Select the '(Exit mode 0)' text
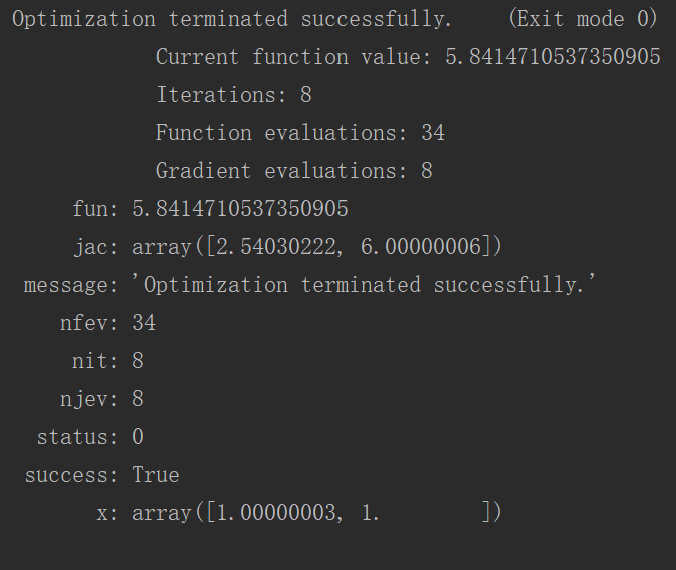 pyautogui.click(x=583, y=19)
